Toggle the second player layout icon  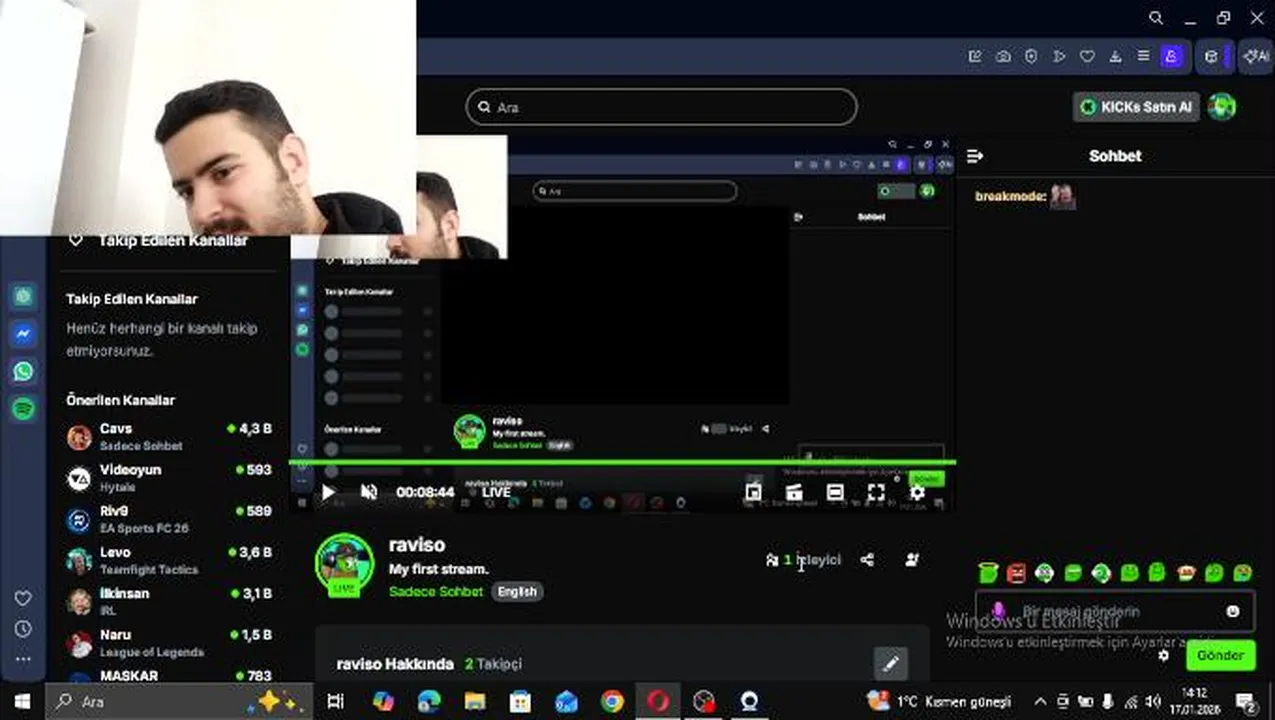click(x=794, y=492)
